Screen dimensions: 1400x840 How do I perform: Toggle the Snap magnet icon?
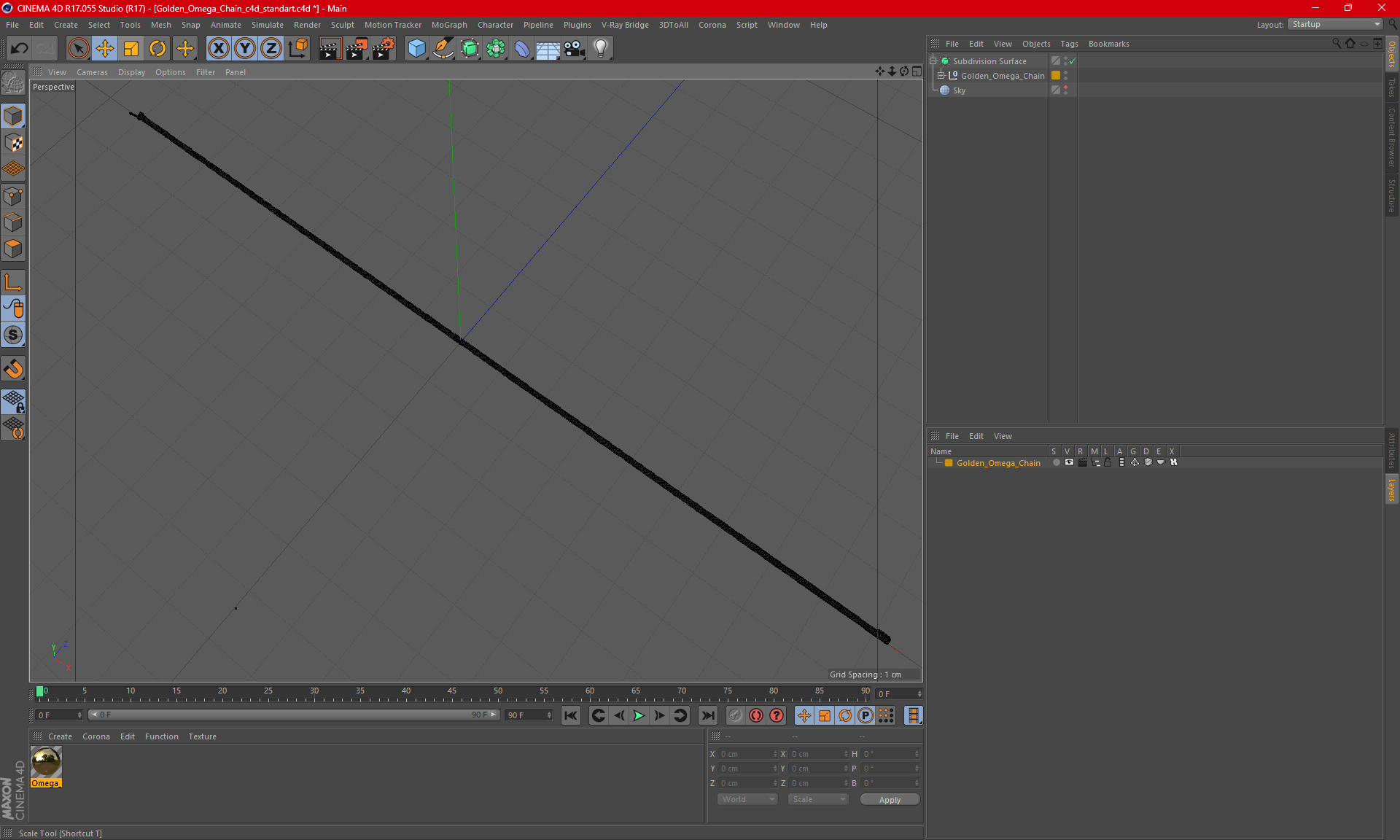[x=13, y=369]
